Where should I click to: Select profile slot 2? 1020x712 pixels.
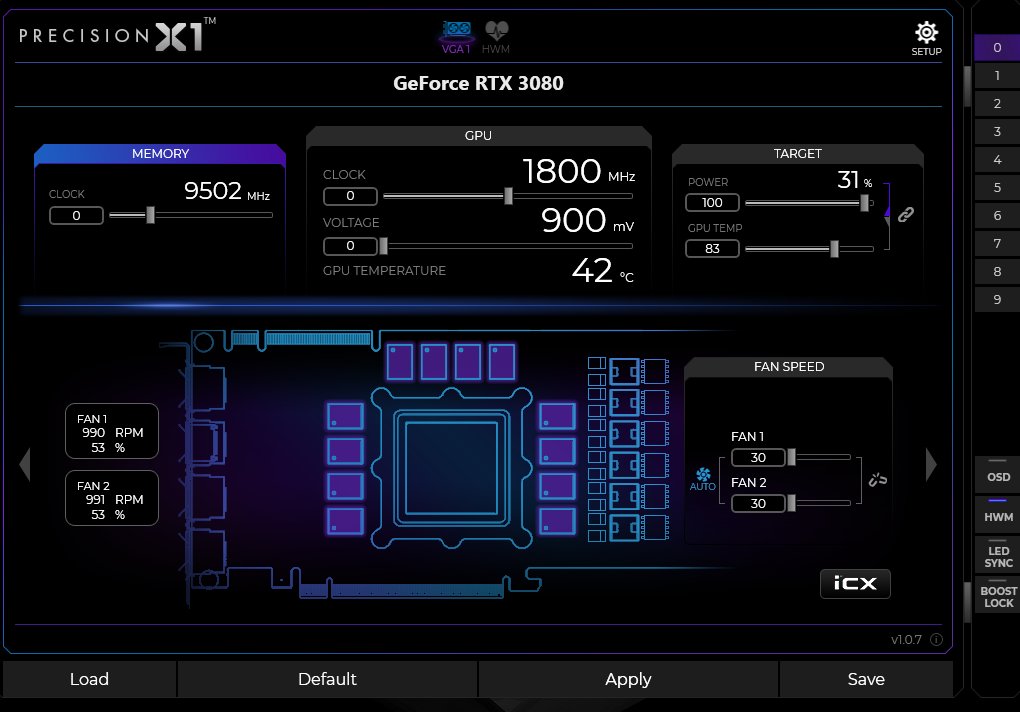tap(997, 103)
